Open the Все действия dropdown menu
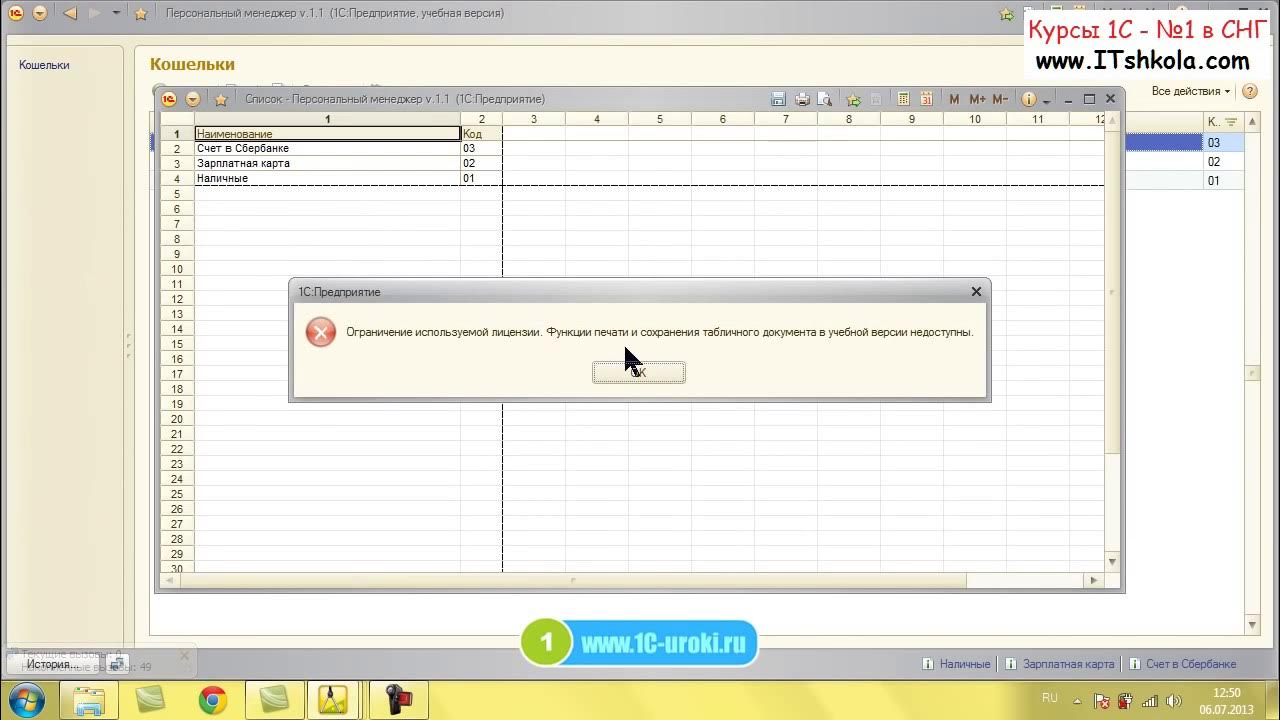 pos(1191,91)
